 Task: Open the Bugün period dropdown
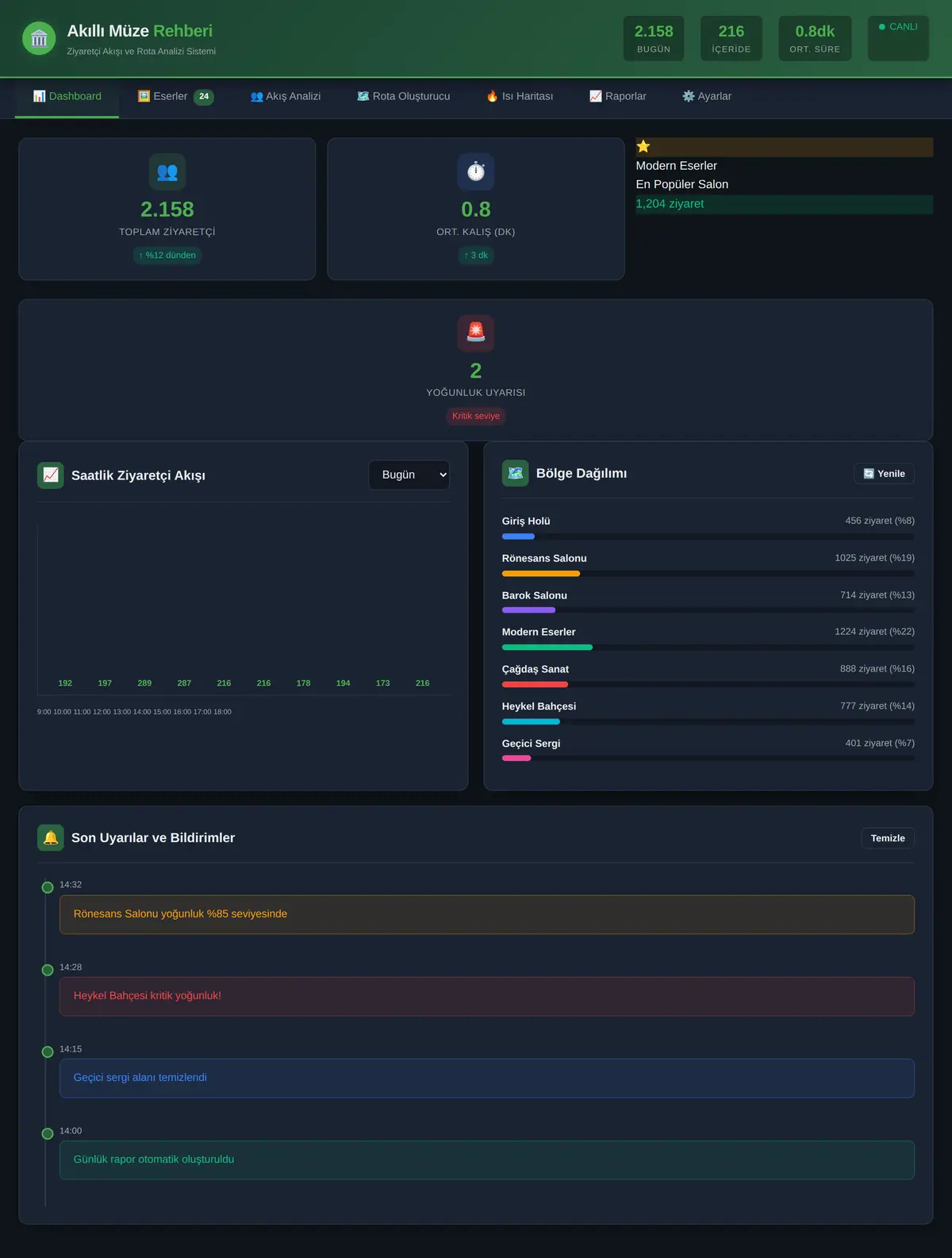[x=409, y=475]
